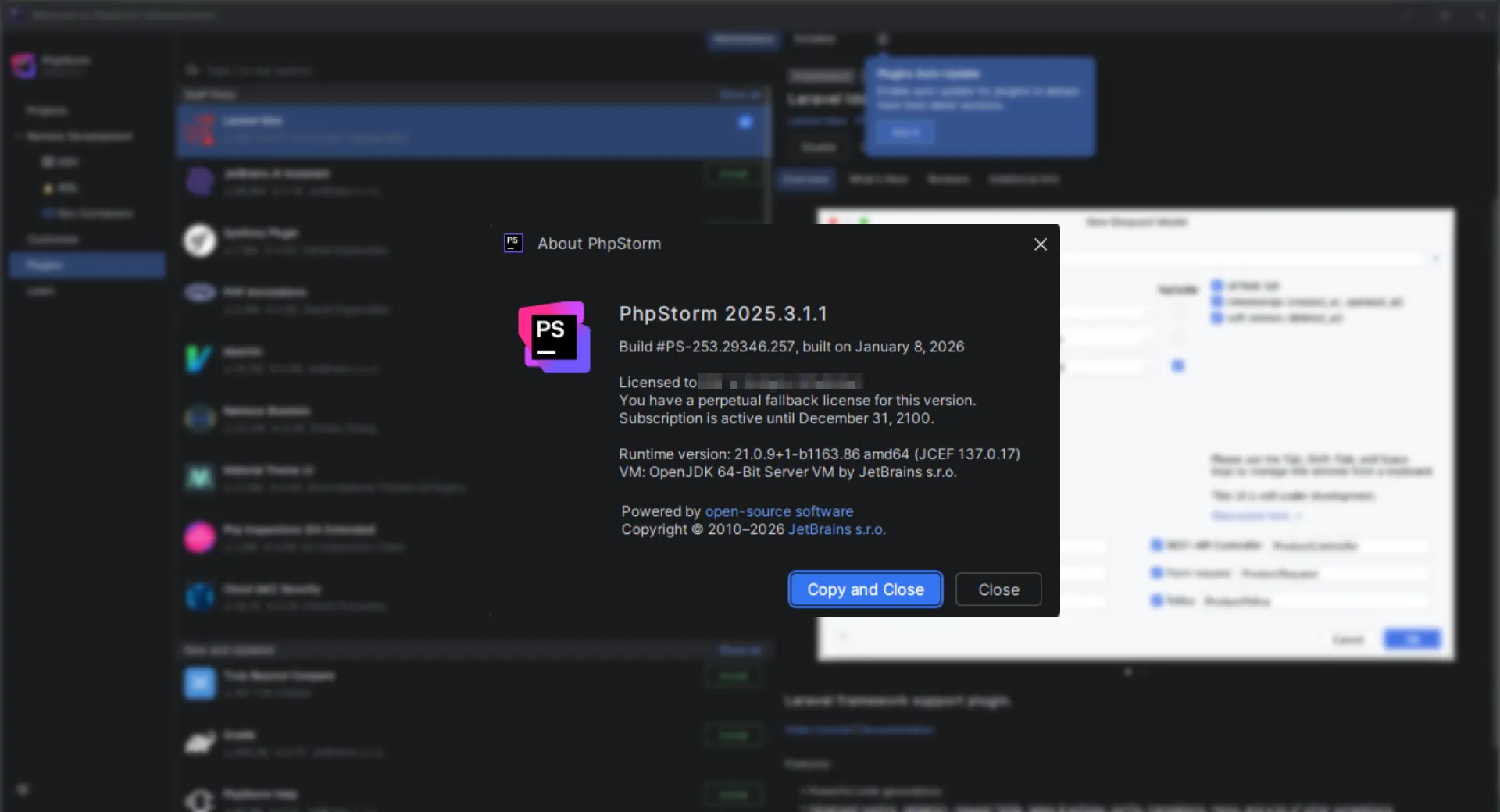Click the Build #PS-253.29346.257 line
Screen dimensions: 1500x812
tap(791, 347)
